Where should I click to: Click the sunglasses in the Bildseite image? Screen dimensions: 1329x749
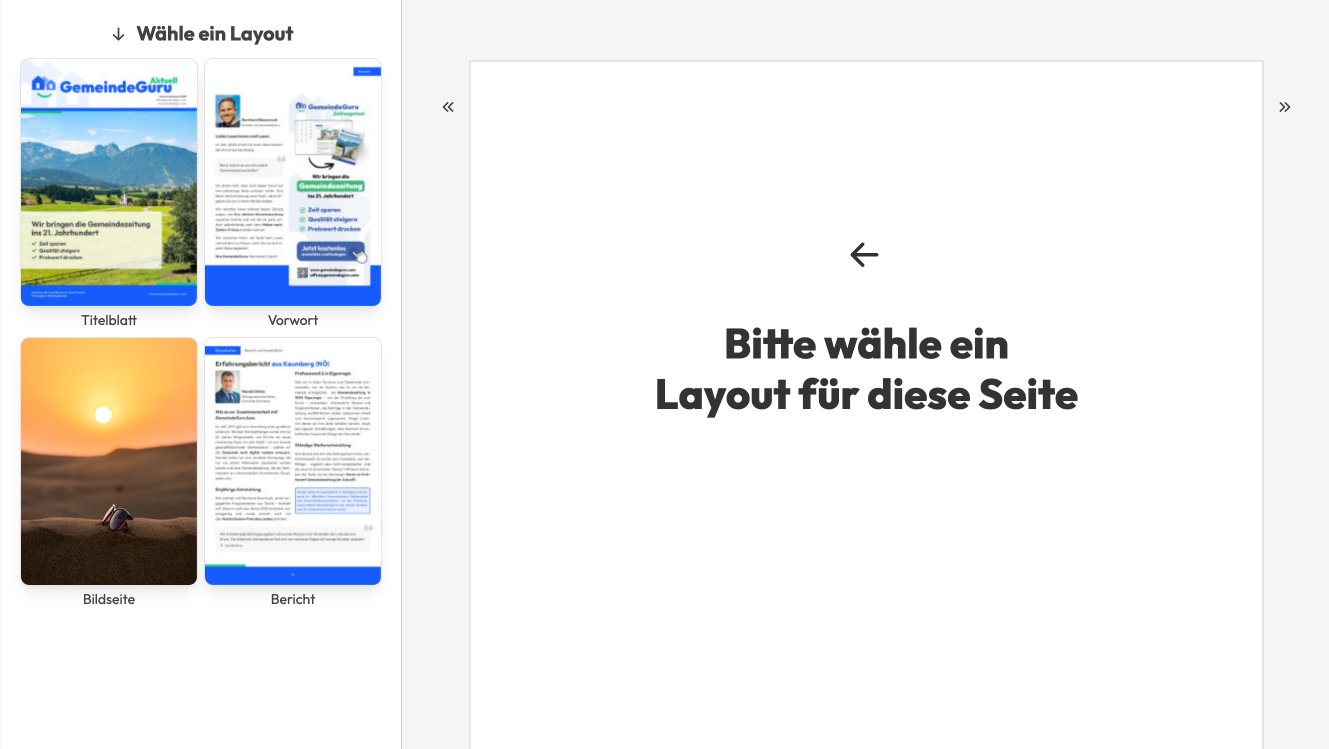click(116, 517)
